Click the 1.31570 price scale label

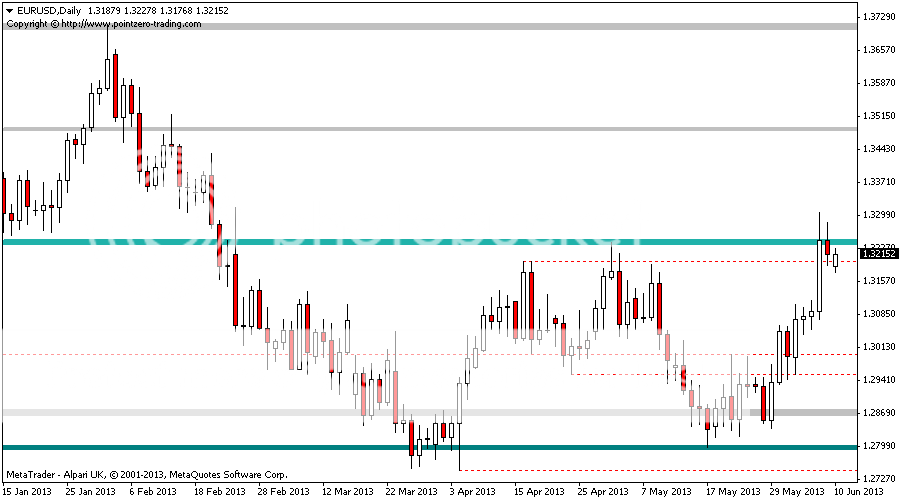(x=879, y=281)
